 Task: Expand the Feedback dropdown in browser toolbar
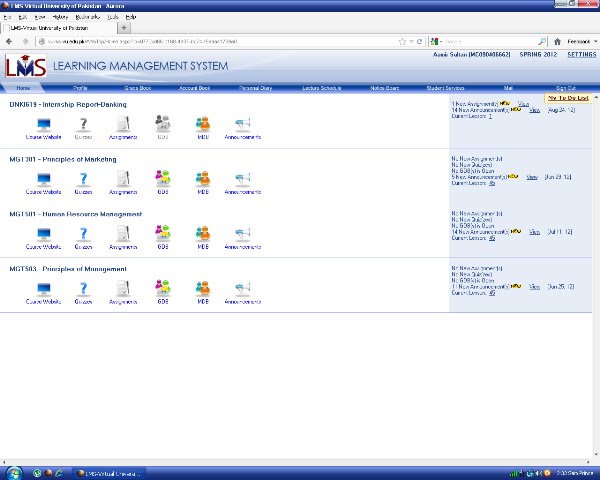(x=582, y=41)
